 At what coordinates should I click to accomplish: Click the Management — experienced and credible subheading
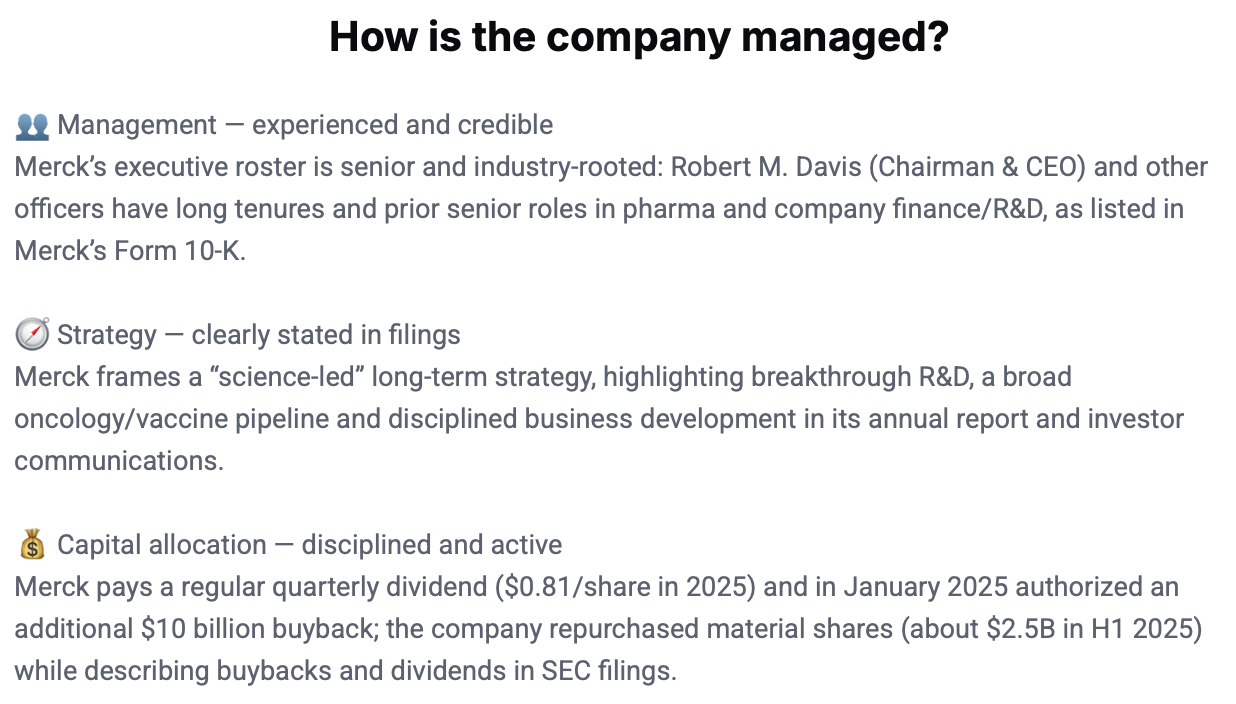(305, 125)
